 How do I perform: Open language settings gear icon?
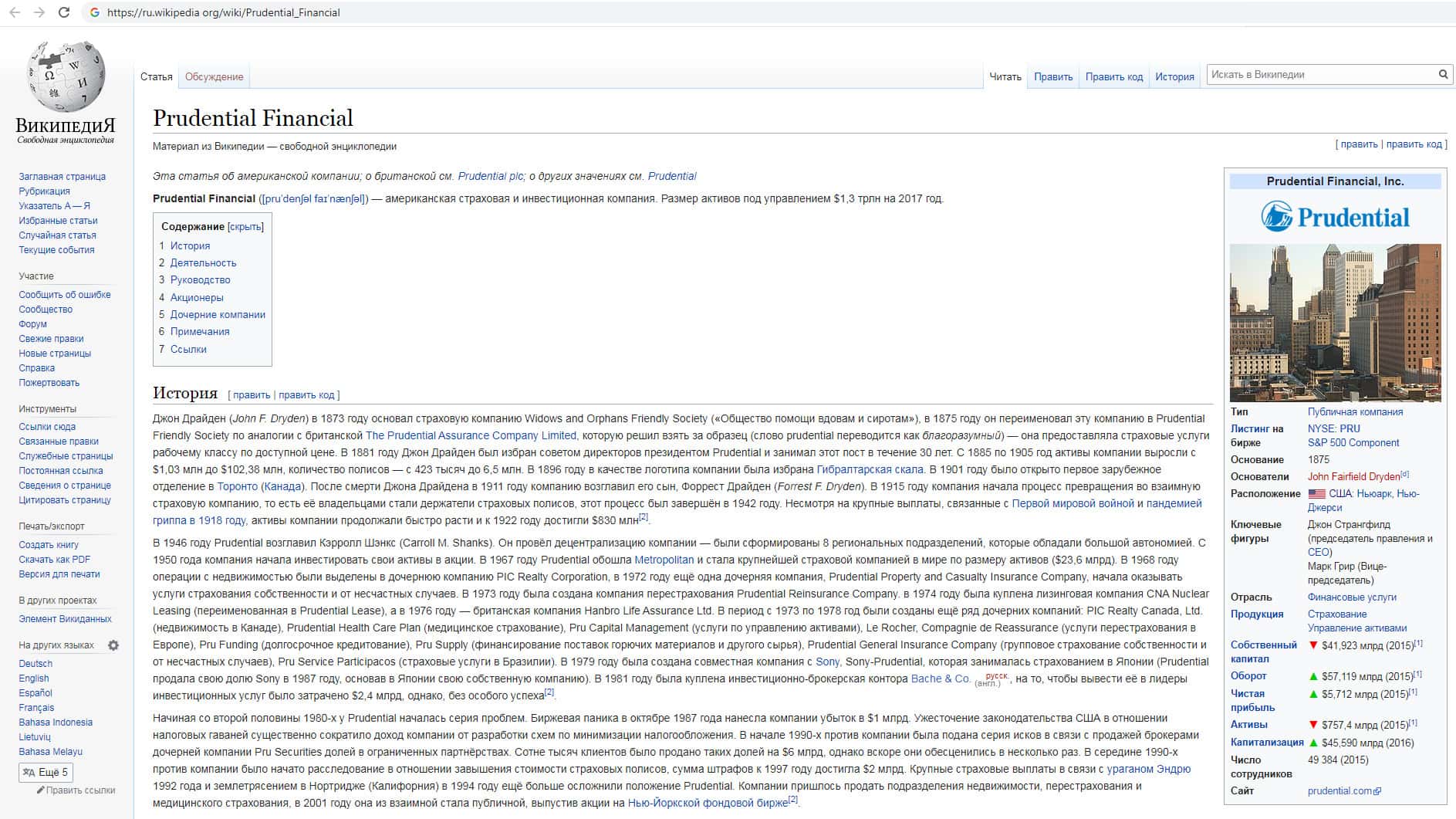tap(113, 645)
